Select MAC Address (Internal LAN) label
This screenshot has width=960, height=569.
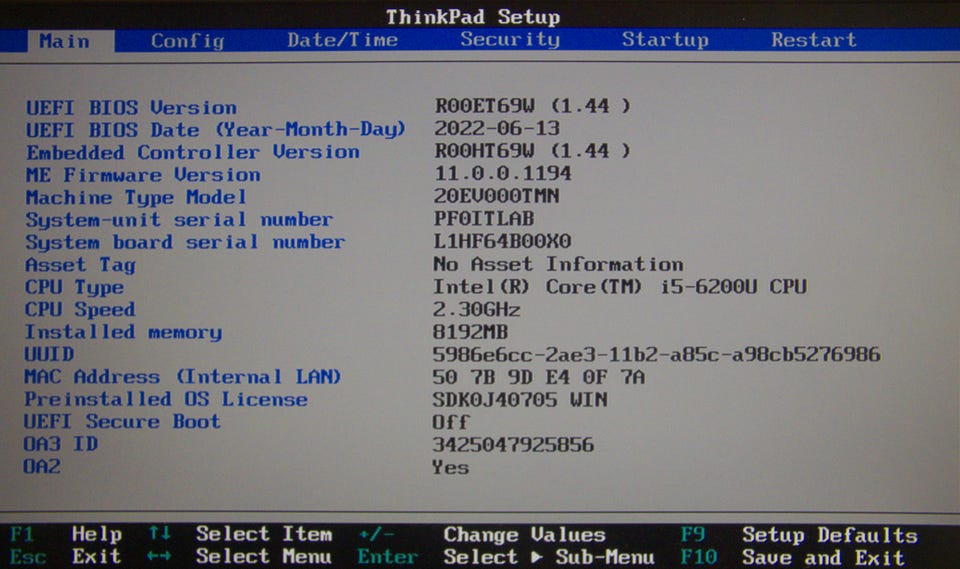click(182, 377)
